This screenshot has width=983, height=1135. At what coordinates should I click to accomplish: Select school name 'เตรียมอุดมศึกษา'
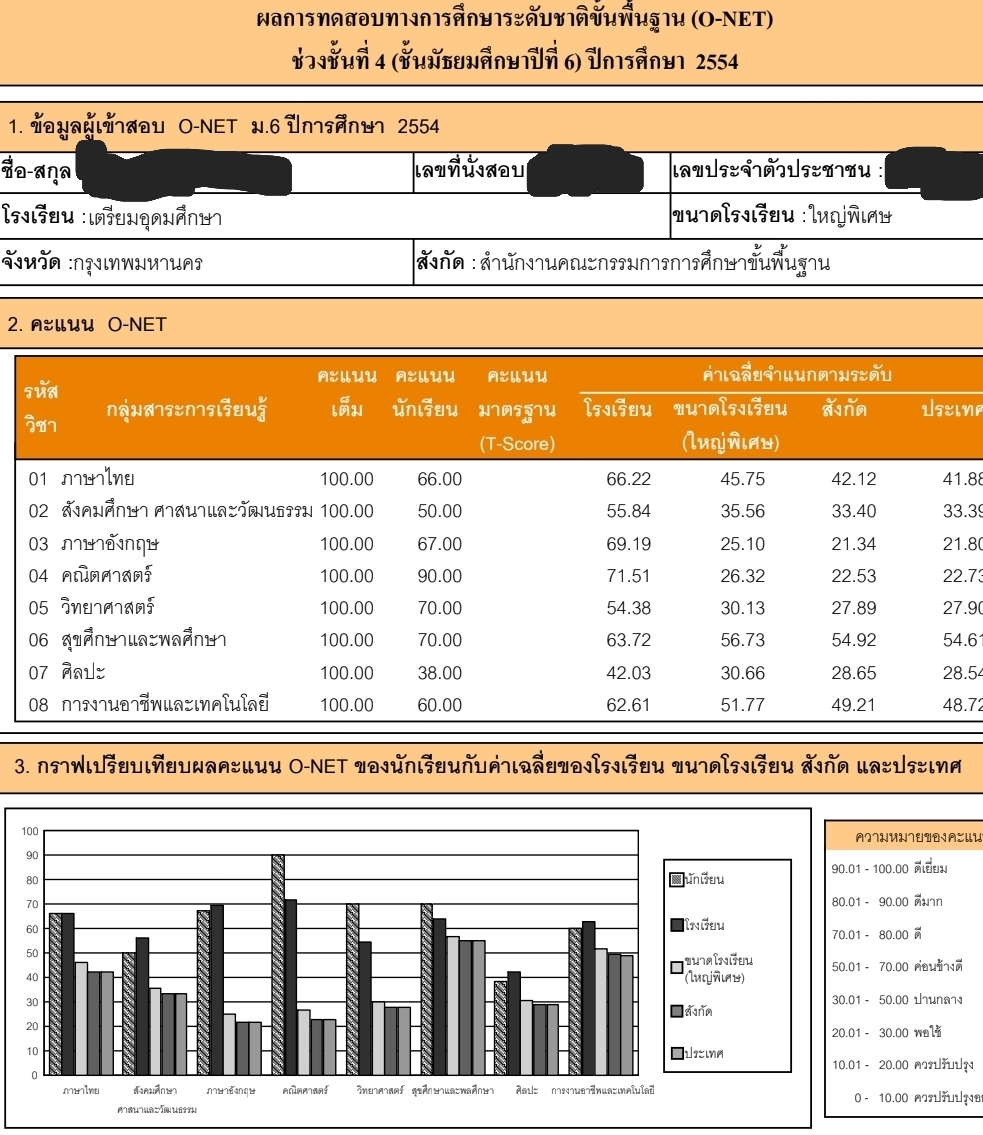(155, 218)
